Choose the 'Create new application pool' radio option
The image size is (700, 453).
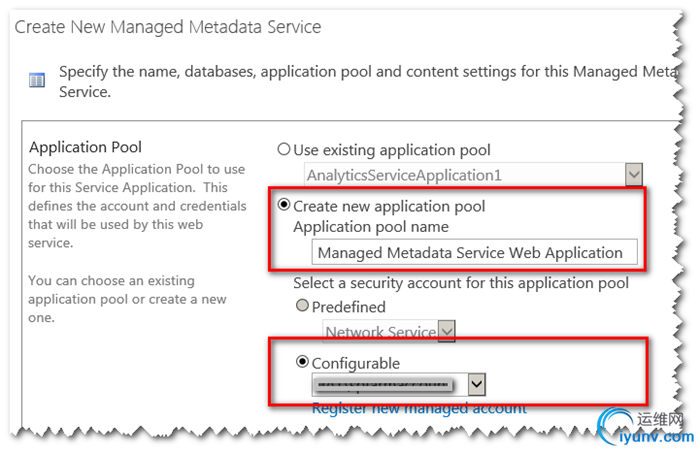[x=284, y=206]
